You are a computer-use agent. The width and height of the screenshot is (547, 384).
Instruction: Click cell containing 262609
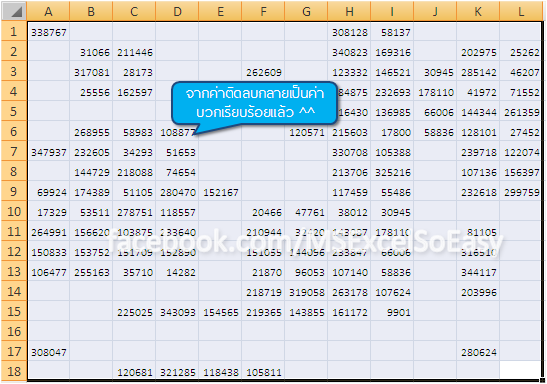[x=263, y=72]
